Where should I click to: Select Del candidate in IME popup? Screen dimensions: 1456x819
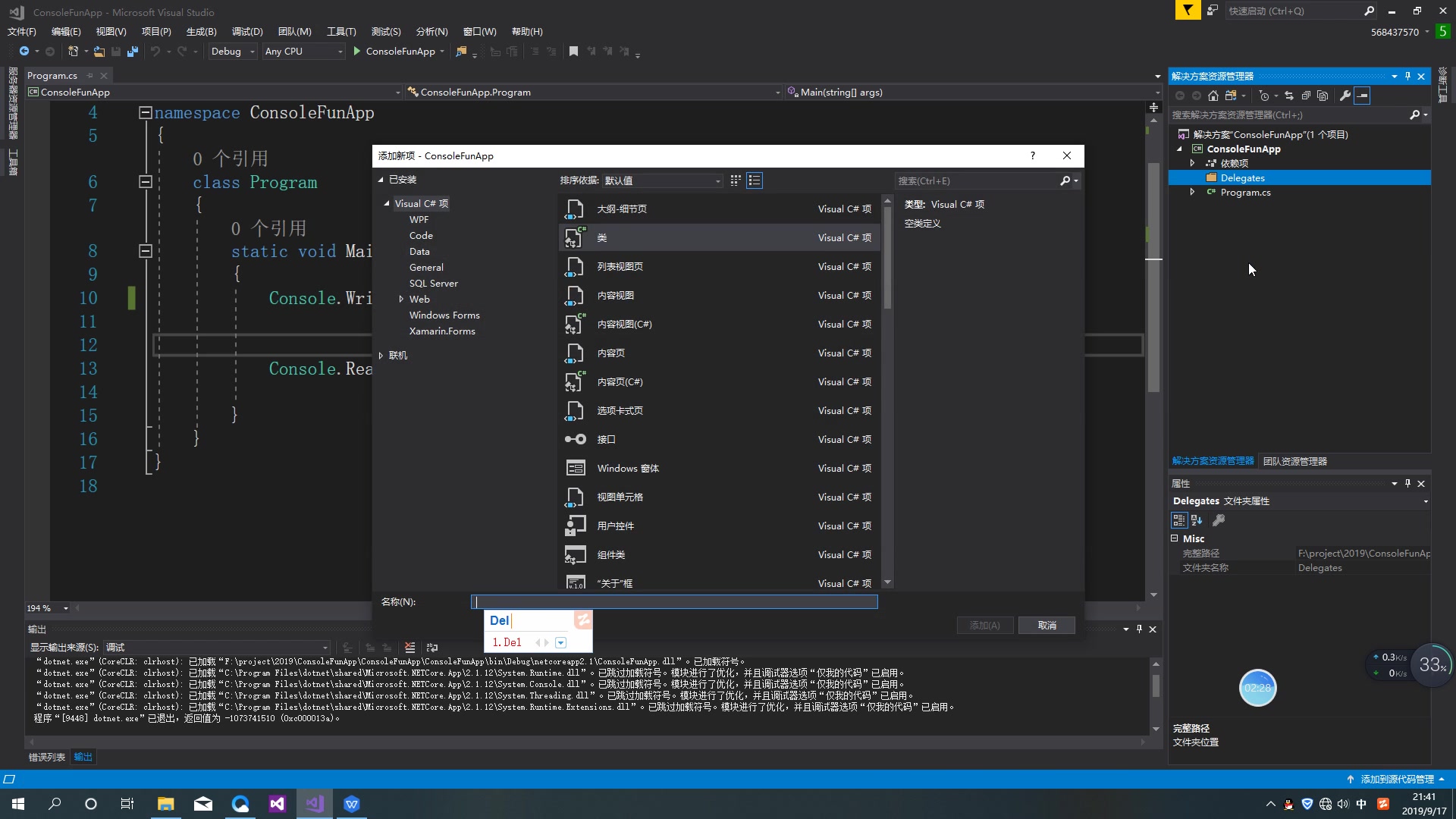click(x=507, y=642)
